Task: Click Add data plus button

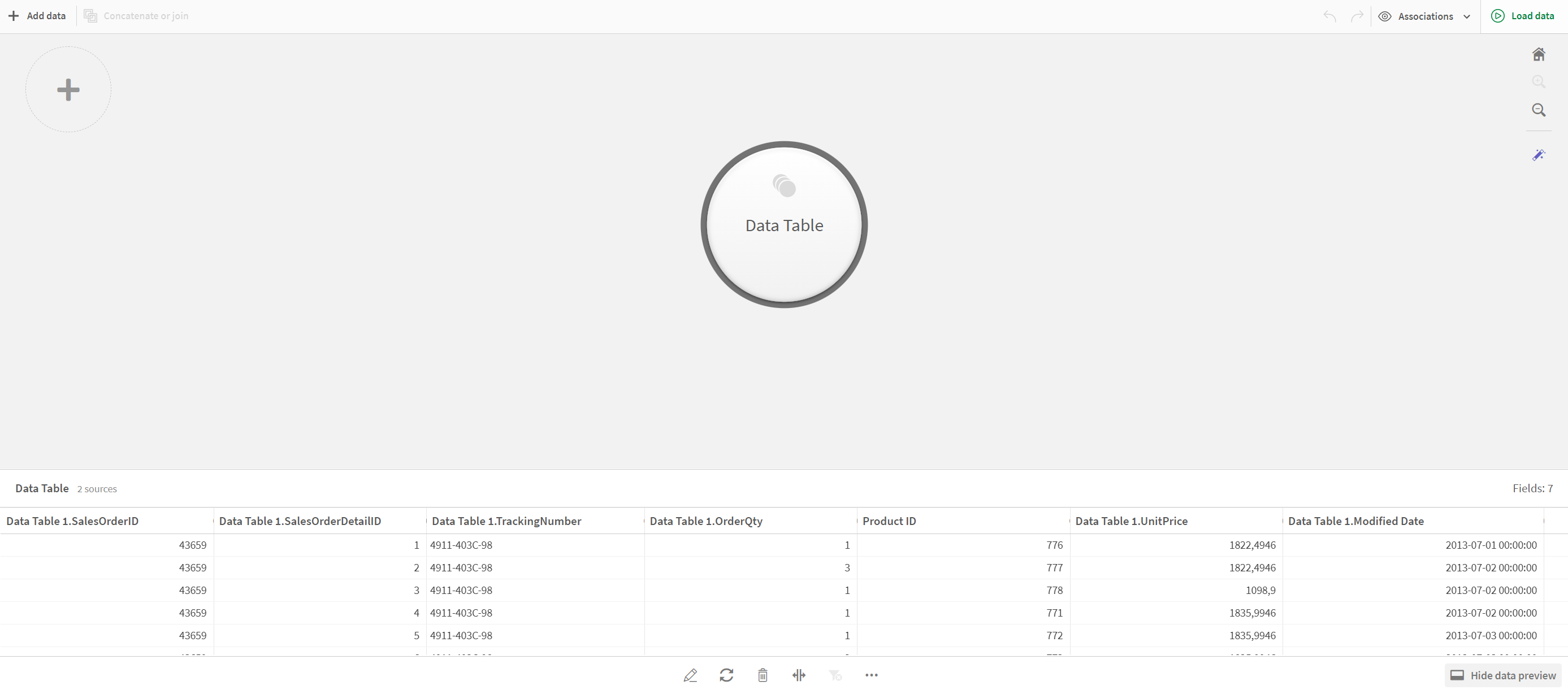Action: click(x=13, y=15)
